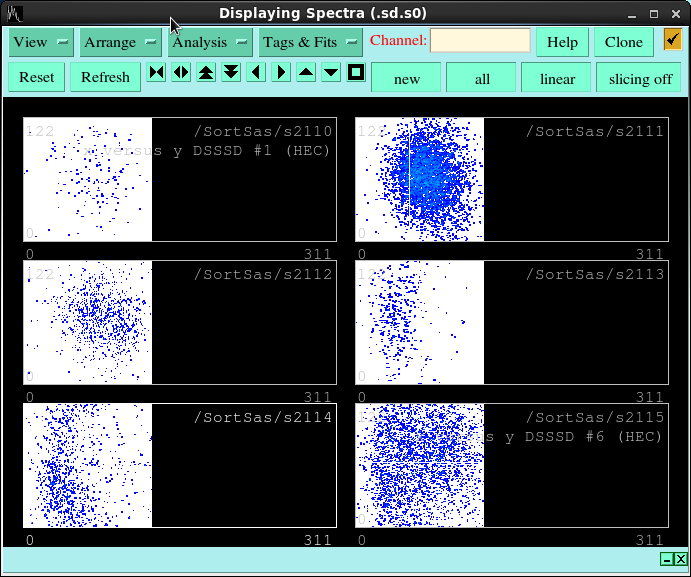Viewport: 691px width, 577px height.
Task: Toggle the orange checkmark box
Action: click(x=672, y=40)
